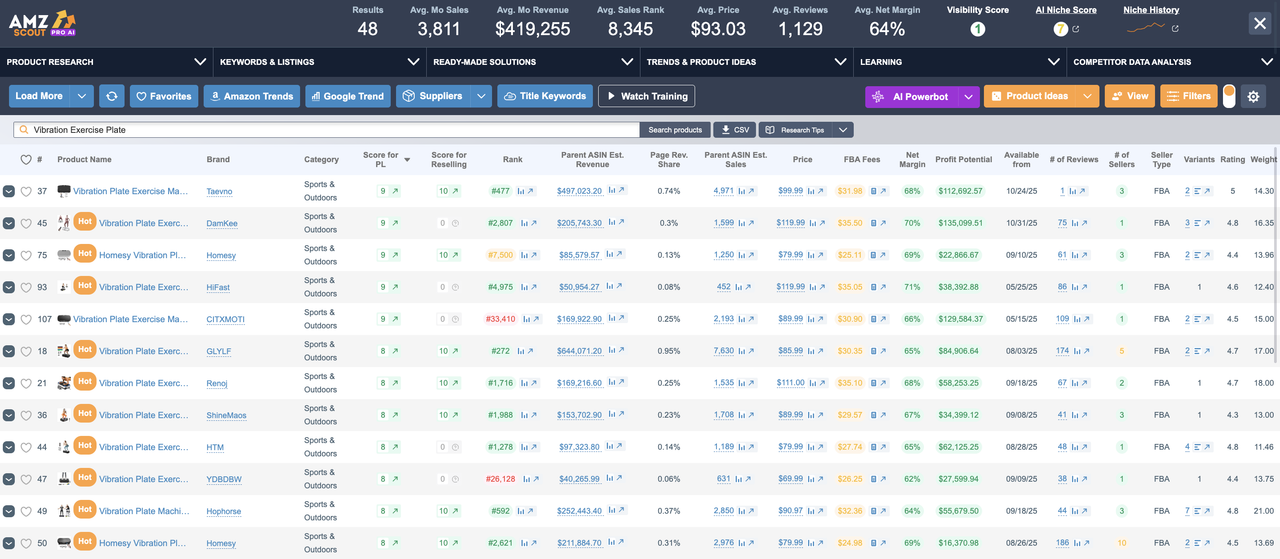Open variants list icon in HTM row
Viewport: 1280px width, 559px height.
click(1197, 447)
